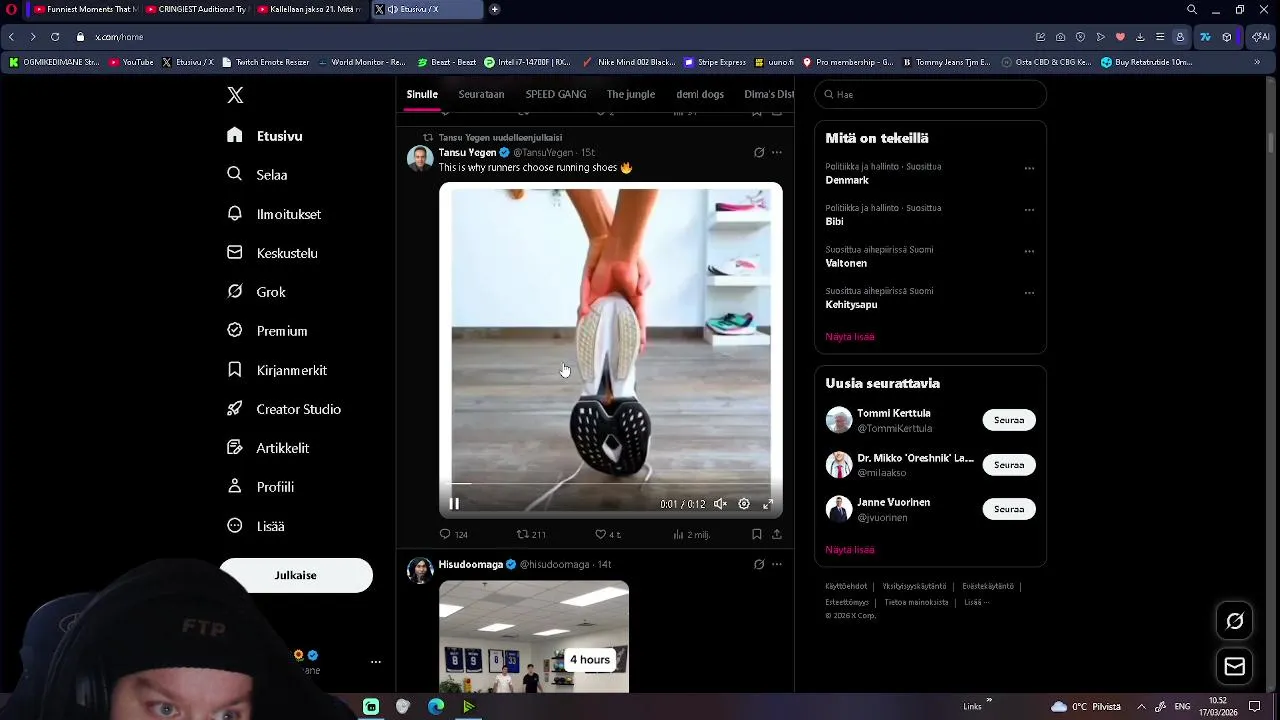Open floating messages envelope button
This screenshot has height=720, width=1280.
(x=1235, y=667)
